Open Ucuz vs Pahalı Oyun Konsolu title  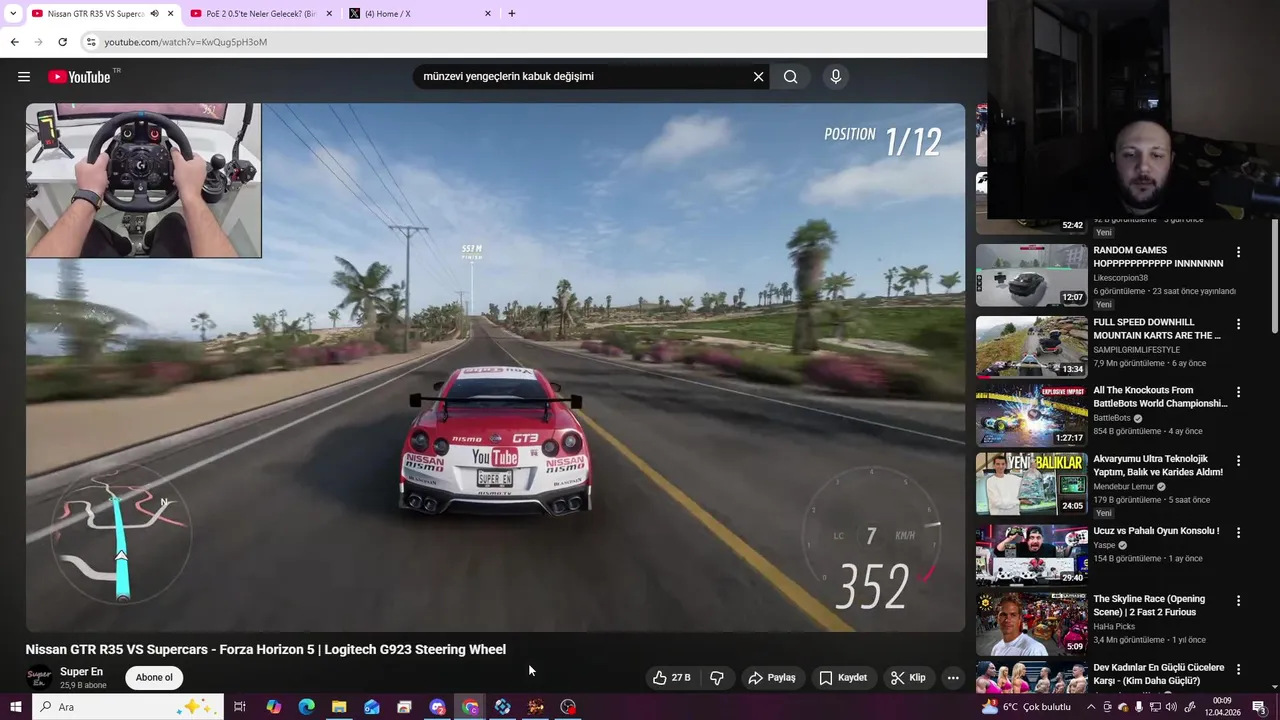[1156, 531]
